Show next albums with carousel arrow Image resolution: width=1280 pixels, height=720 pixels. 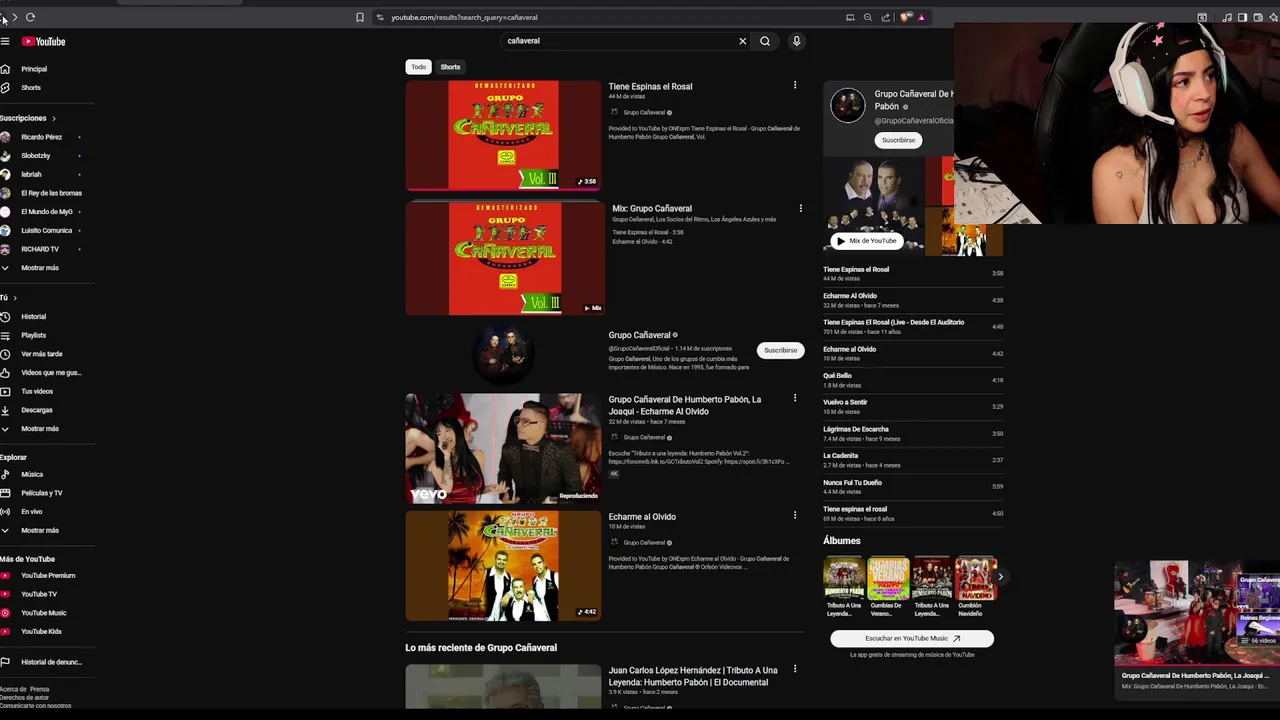pyautogui.click(x=1000, y=577)
